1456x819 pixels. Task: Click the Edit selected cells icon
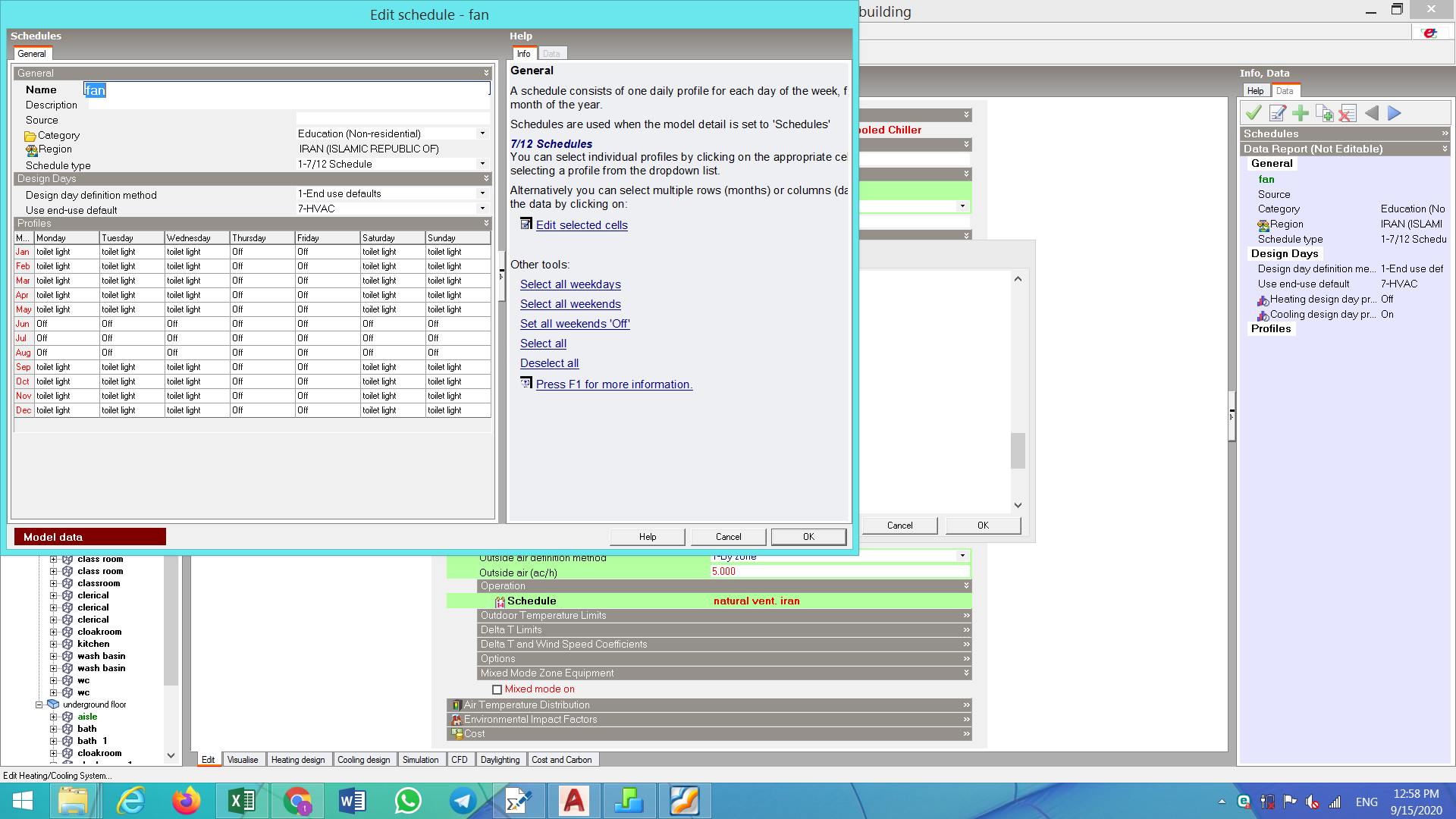coord(526,224)
